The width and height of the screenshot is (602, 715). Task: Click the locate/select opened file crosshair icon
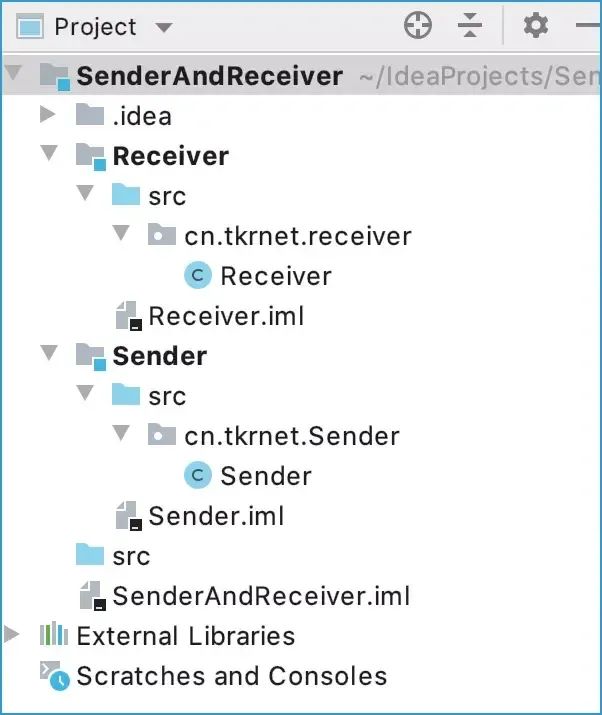point(418,25)
